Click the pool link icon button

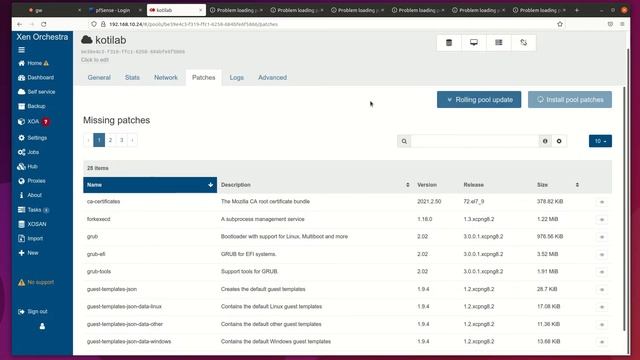524,42
